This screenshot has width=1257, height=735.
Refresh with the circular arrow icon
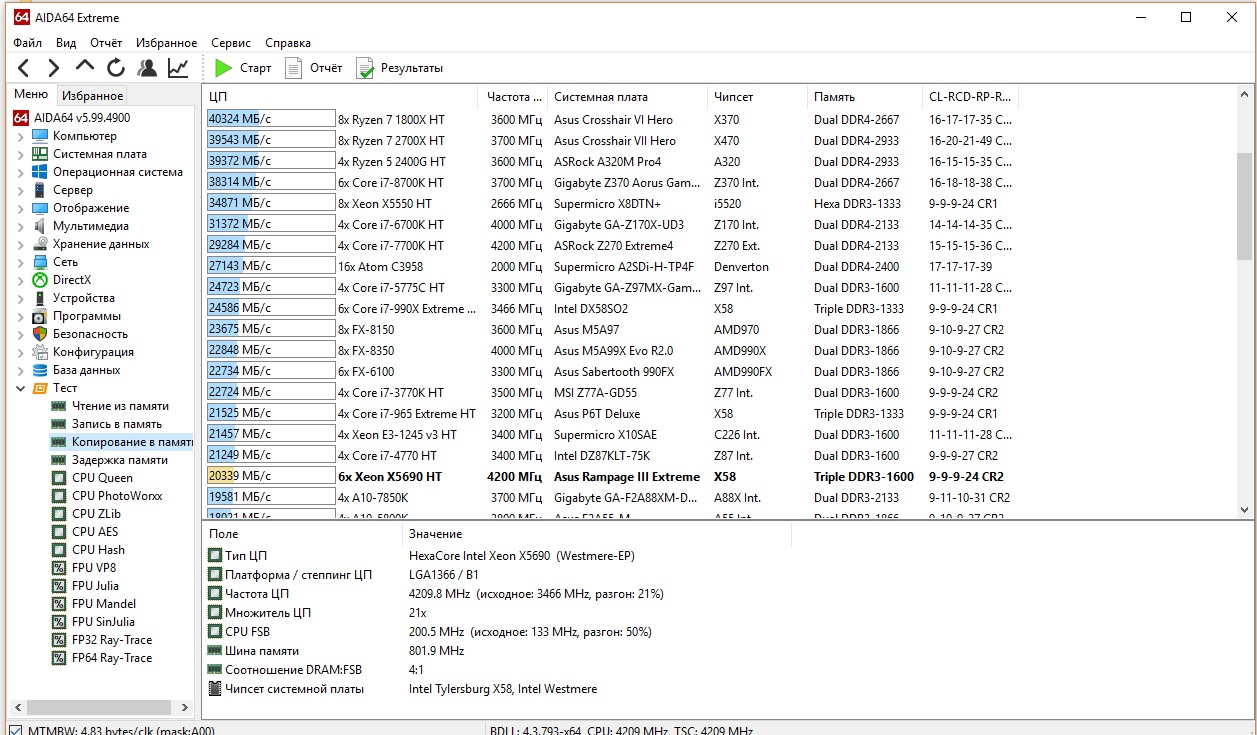(116, 68)
